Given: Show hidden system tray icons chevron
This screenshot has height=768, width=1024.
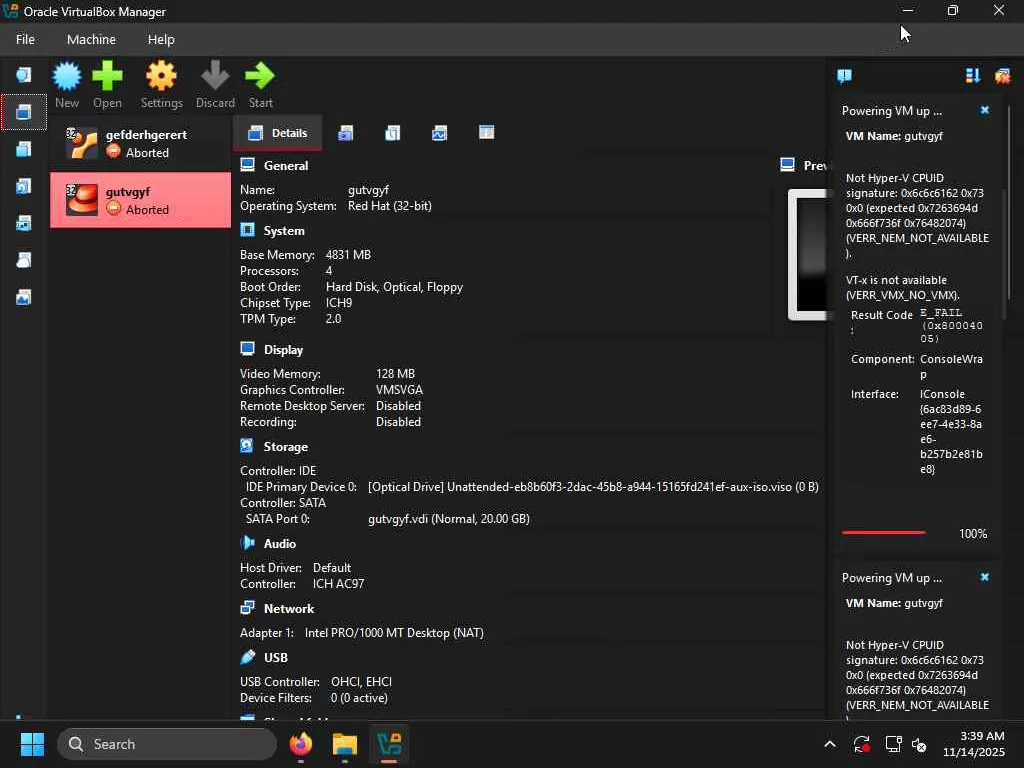Looking at the screenshot, I should [x=829, y=744].
